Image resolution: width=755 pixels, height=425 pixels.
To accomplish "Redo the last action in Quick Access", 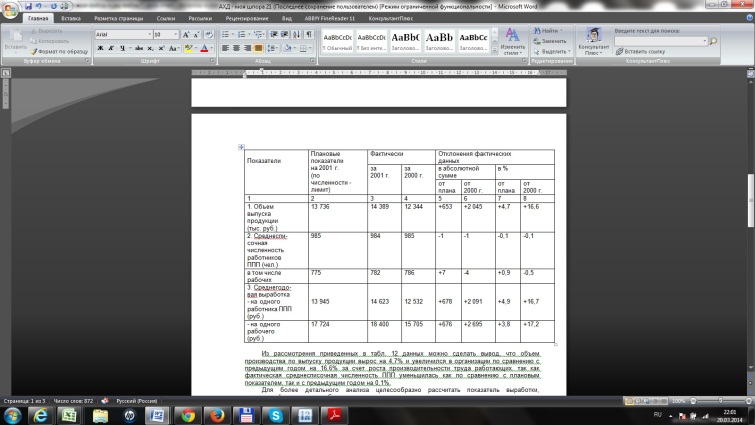I will (53, 6).
